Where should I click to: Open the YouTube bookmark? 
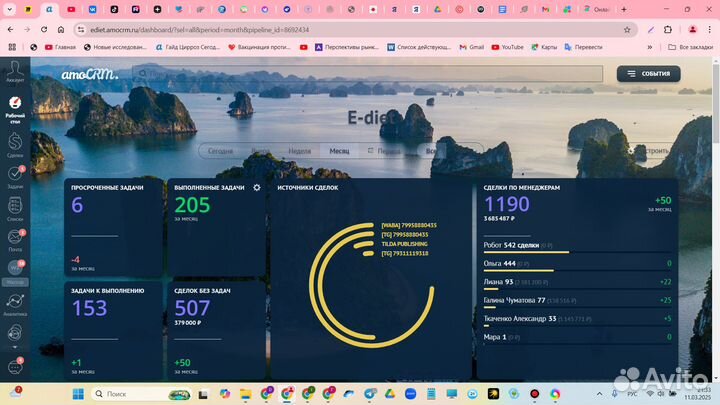coord(507,47)
